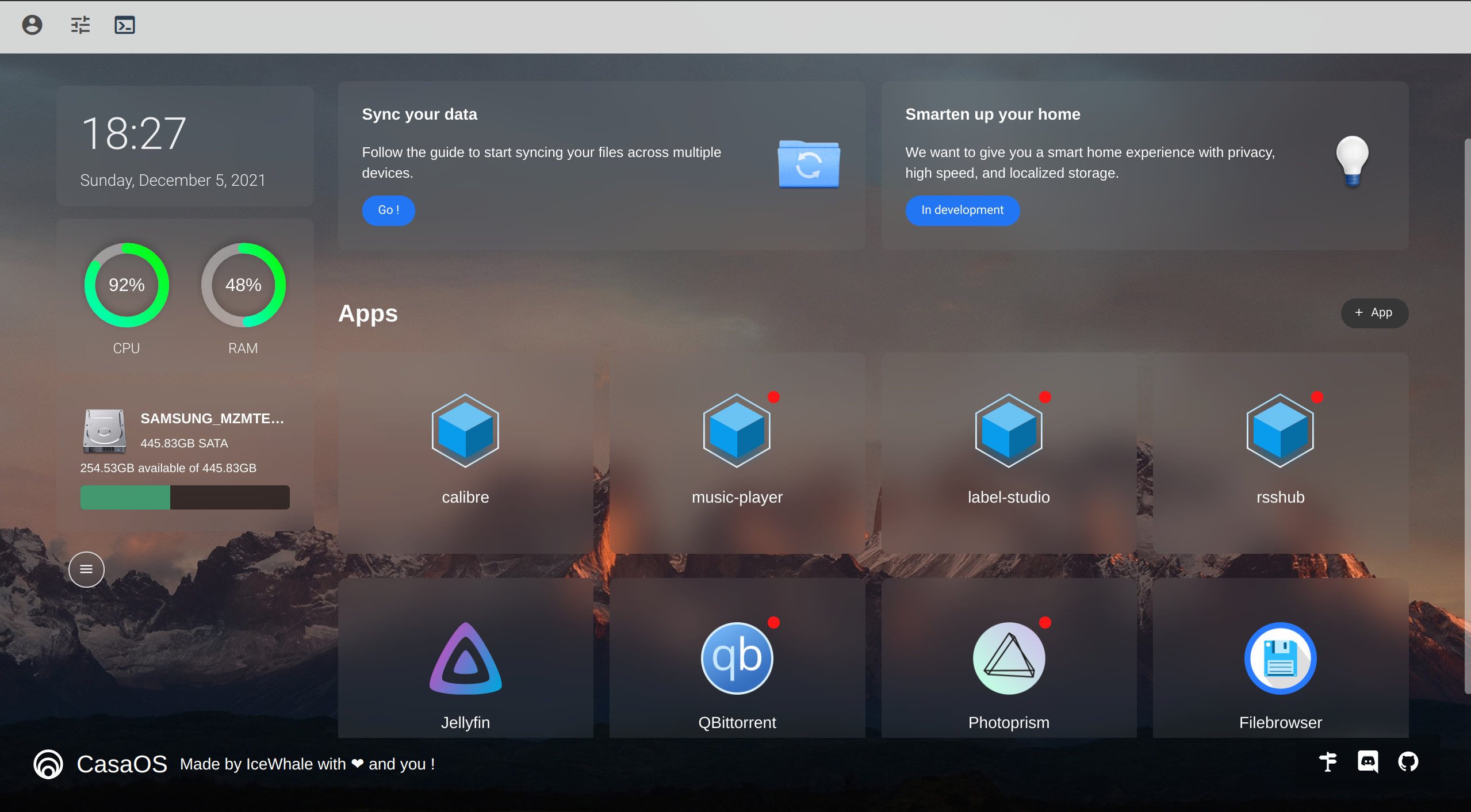
Task: Click the Samsung hard drive icon
Action: point(104,431)
